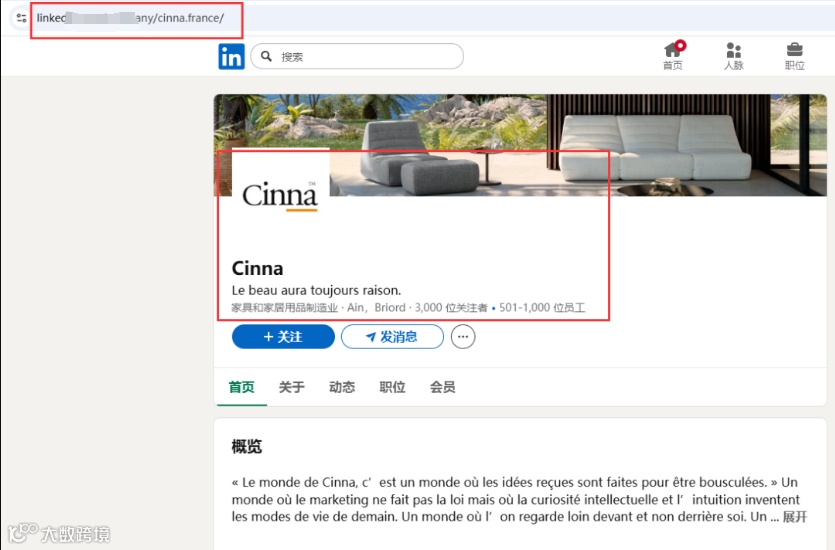
Task: Open the 职位 jobs briefcase icon
Action: tap(795, 56)
